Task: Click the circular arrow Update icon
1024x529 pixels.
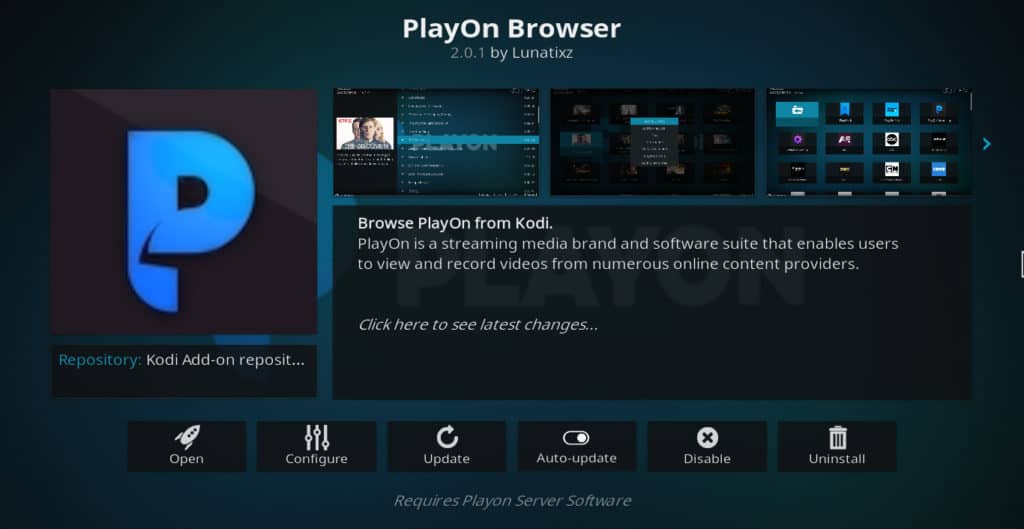Action: [x=446, y=437]
